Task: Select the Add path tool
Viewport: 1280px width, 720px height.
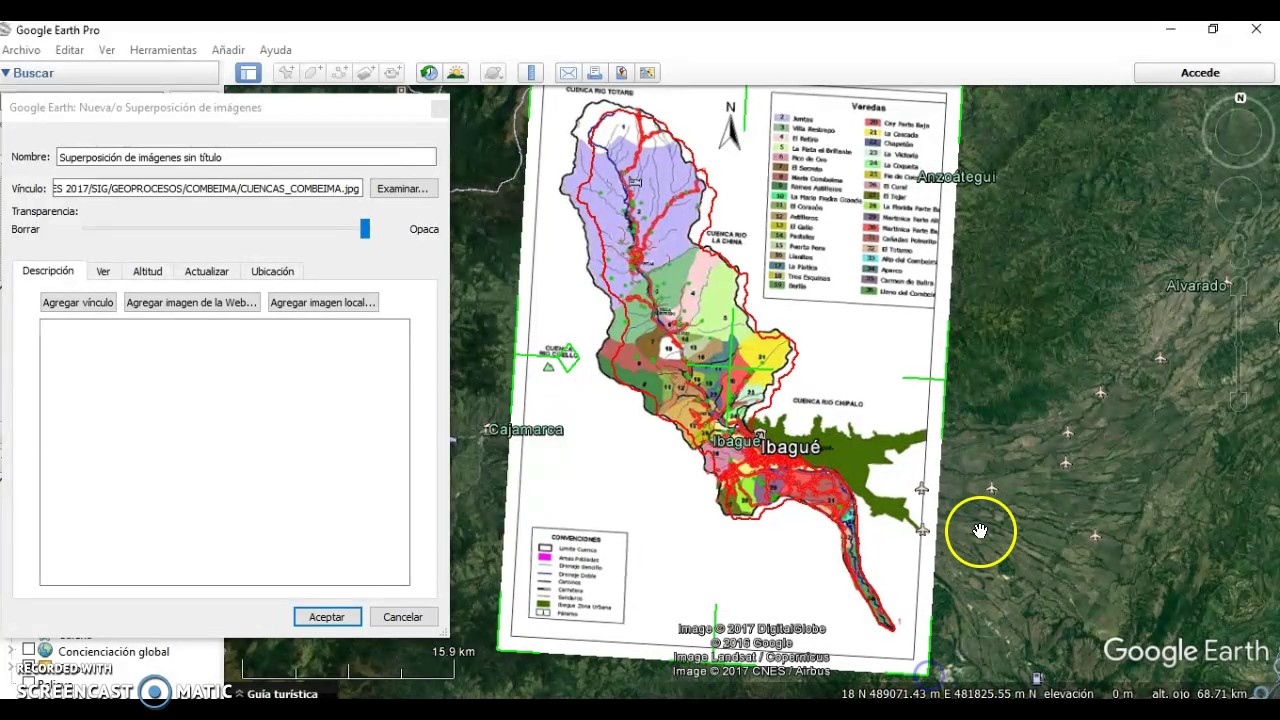Action: point(340,73)
